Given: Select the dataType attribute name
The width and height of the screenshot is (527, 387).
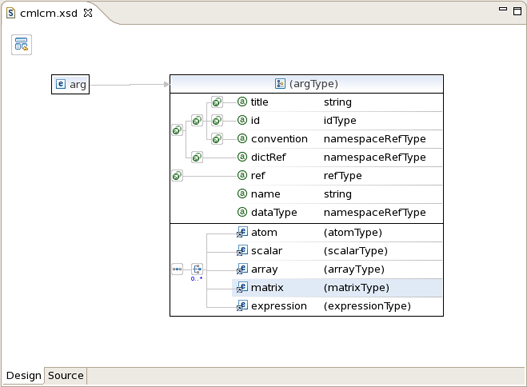Looking at the screenshot, I should click(274, 212).
